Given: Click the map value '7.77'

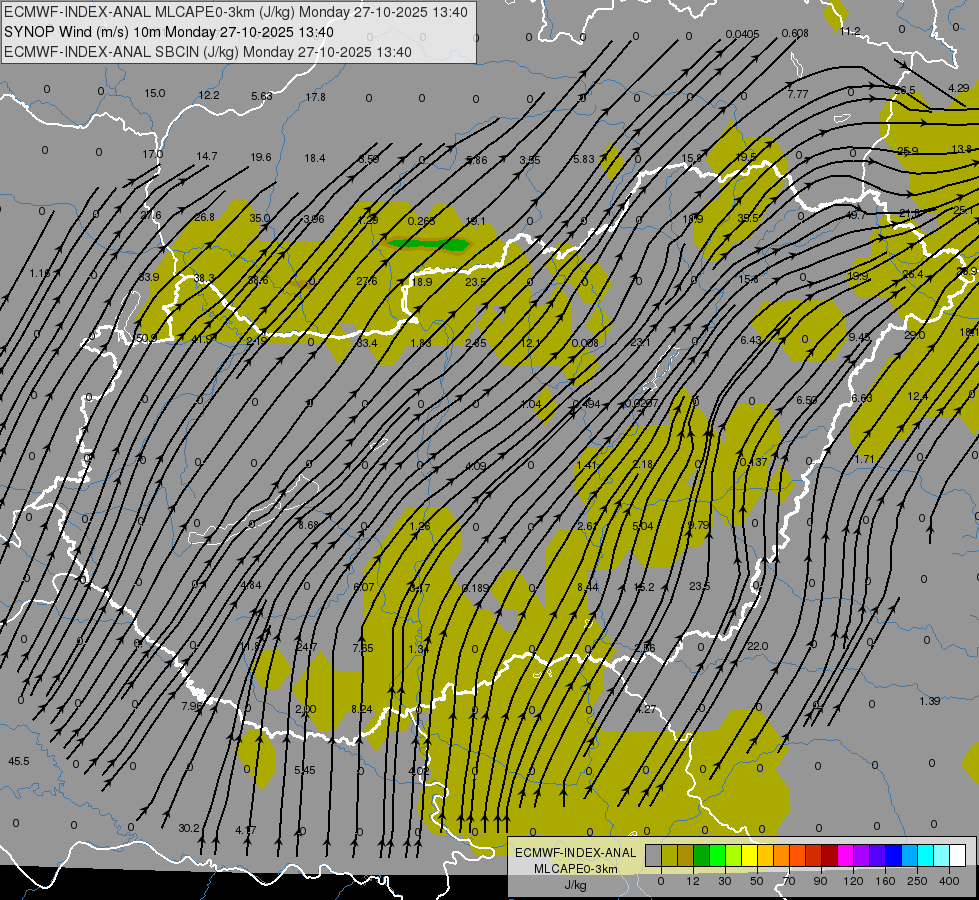Looking at the screenshot, I should 798,94.
